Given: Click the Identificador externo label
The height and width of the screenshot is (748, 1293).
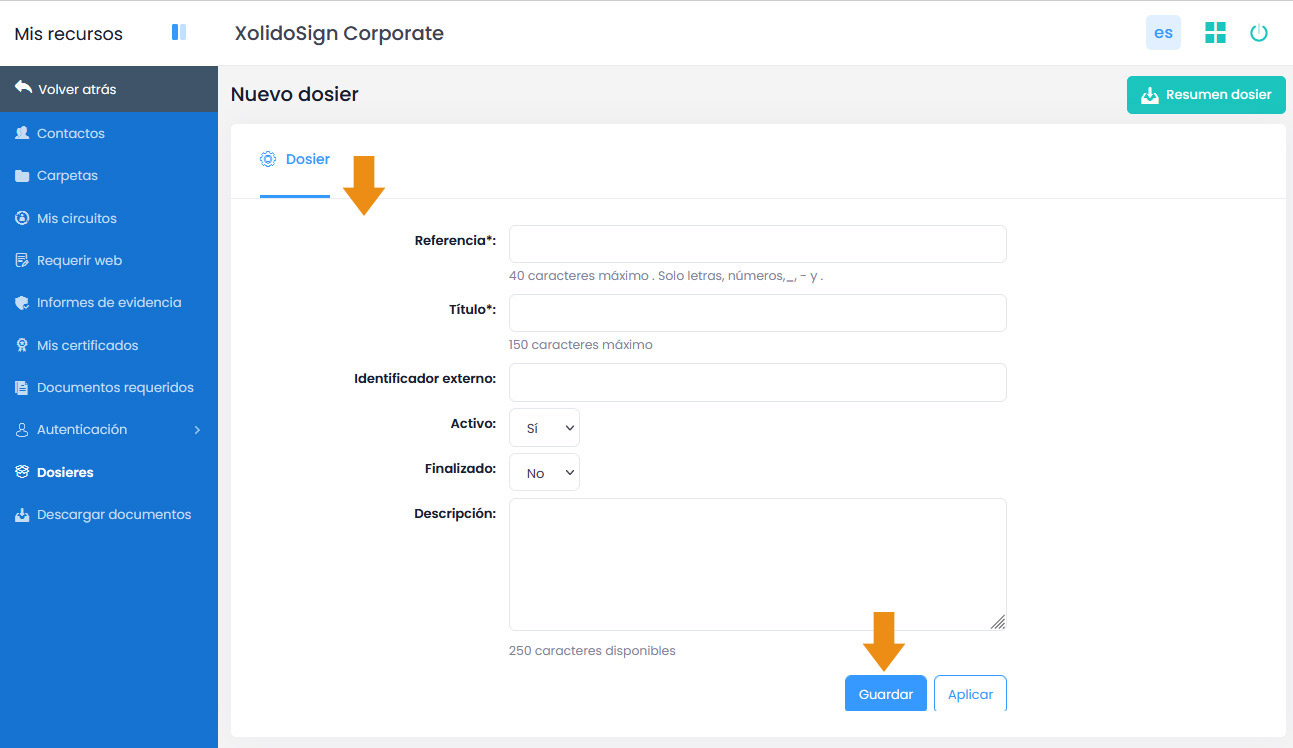Looking at the screenshot, I should pos(425,379).
